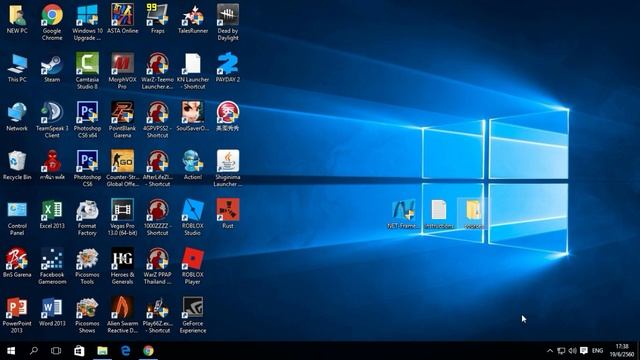Viewport: 640px width, 360px height.
Task: Select the TalesRunner icon
Action: coord(192,19)
